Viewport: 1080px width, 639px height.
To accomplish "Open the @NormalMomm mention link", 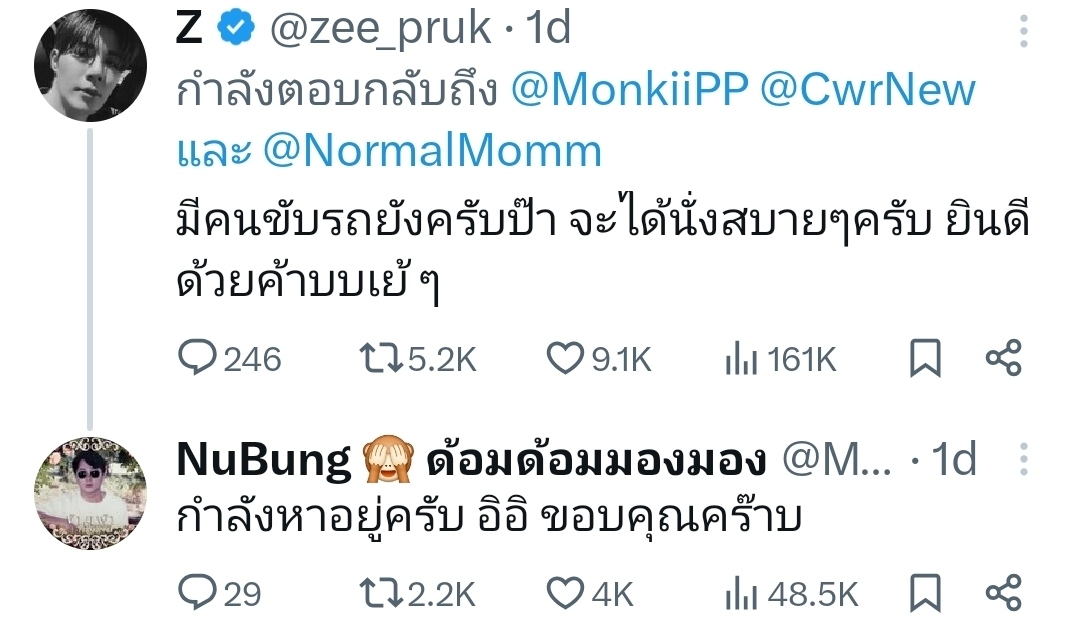I will point(432,151).
